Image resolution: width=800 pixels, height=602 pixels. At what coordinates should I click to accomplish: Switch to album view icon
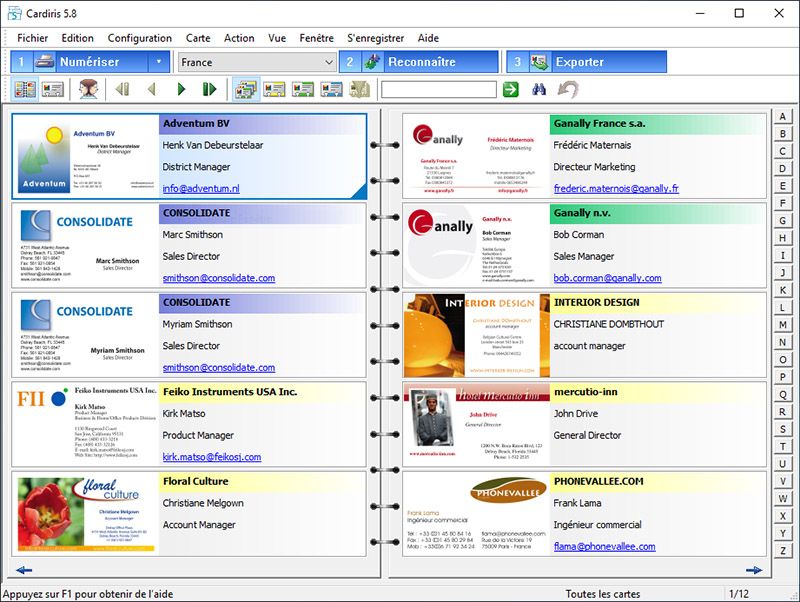tap(26, 90)
